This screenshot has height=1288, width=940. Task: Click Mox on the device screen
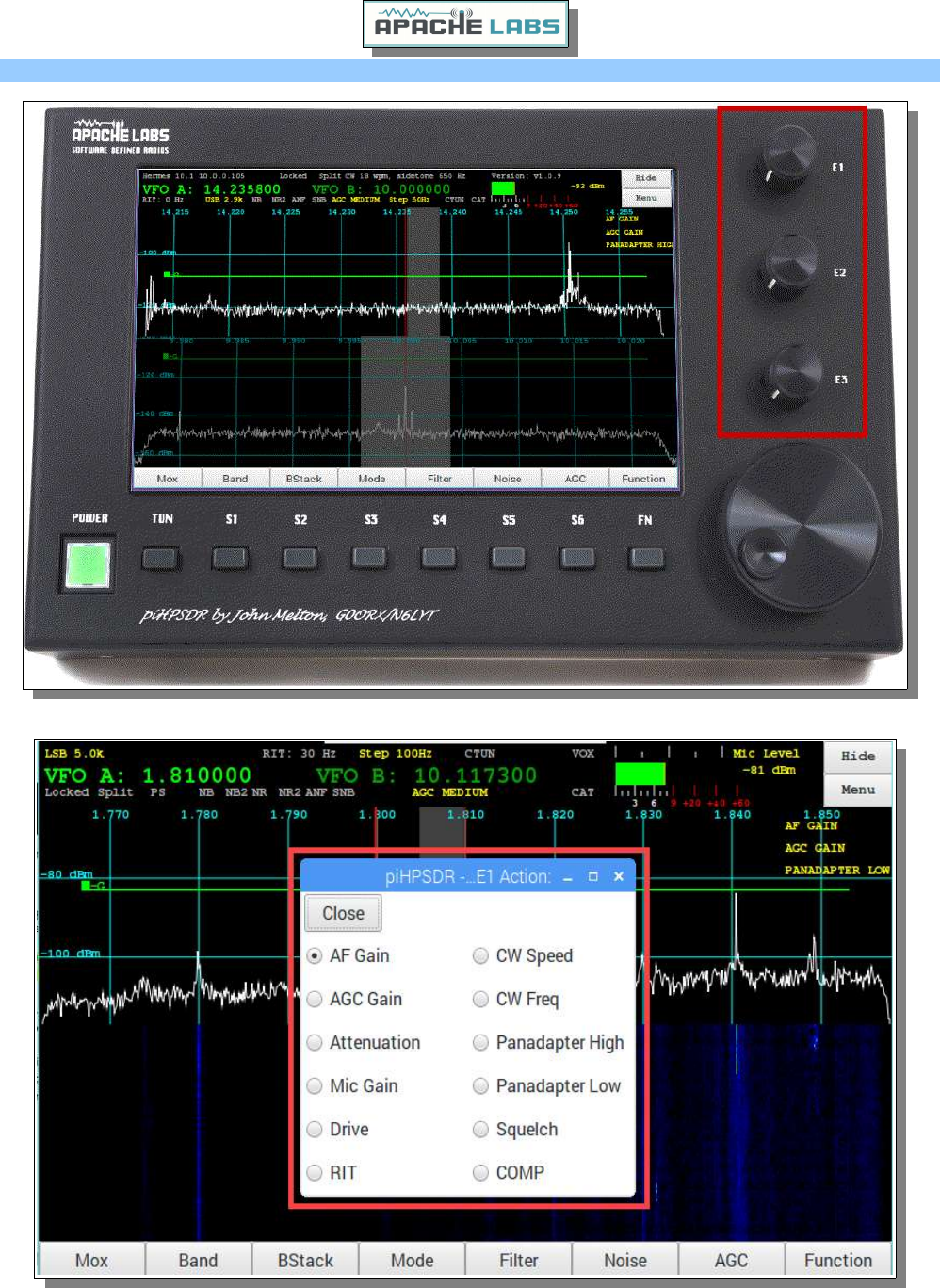(168, 479)
